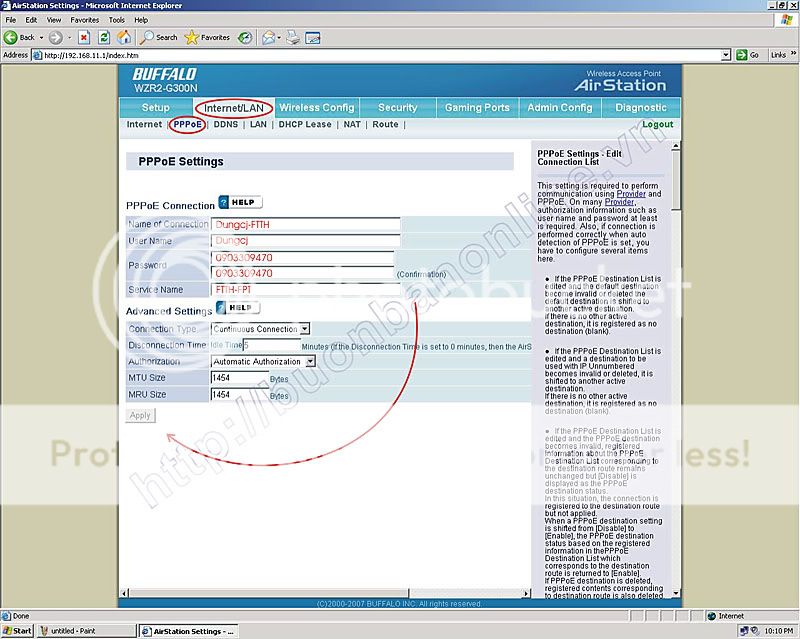Open the PPPoE sub-page link
Screen dimensions: 800x639
coord(187,124)
